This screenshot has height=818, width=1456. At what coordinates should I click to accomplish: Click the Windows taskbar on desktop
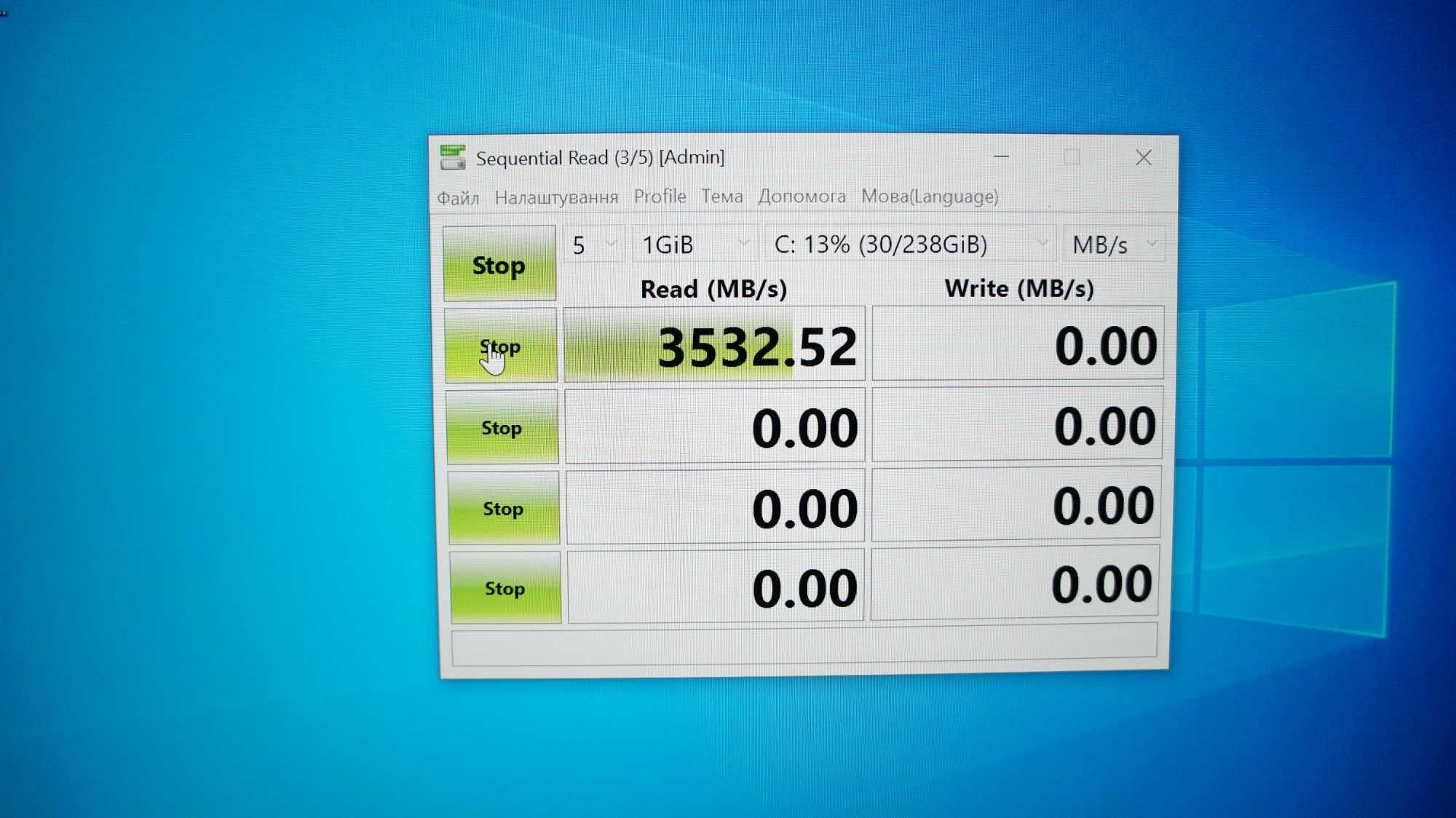pyautogui.click(x=728, y=800)
